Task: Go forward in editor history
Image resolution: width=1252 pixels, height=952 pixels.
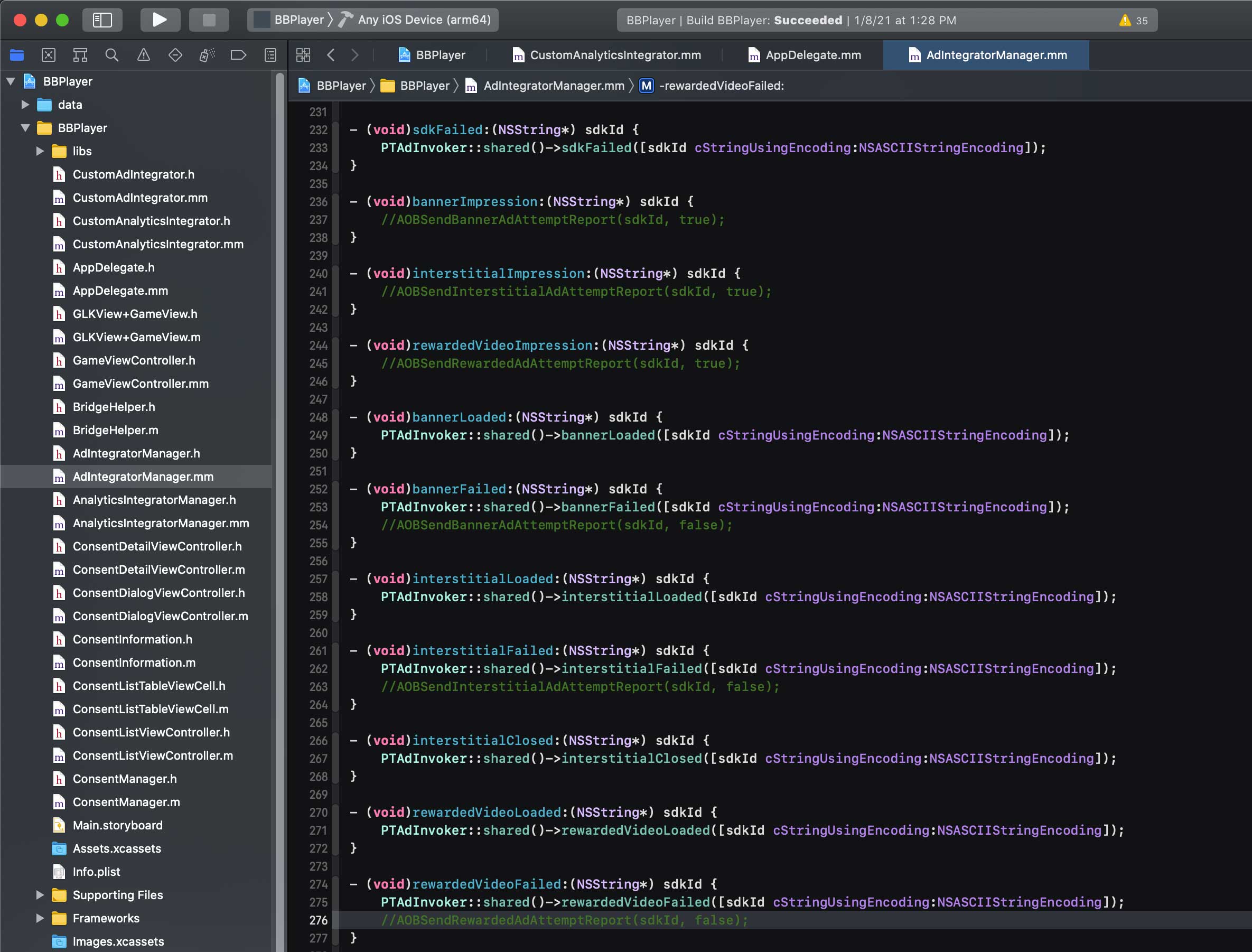Action: (354, 55)
